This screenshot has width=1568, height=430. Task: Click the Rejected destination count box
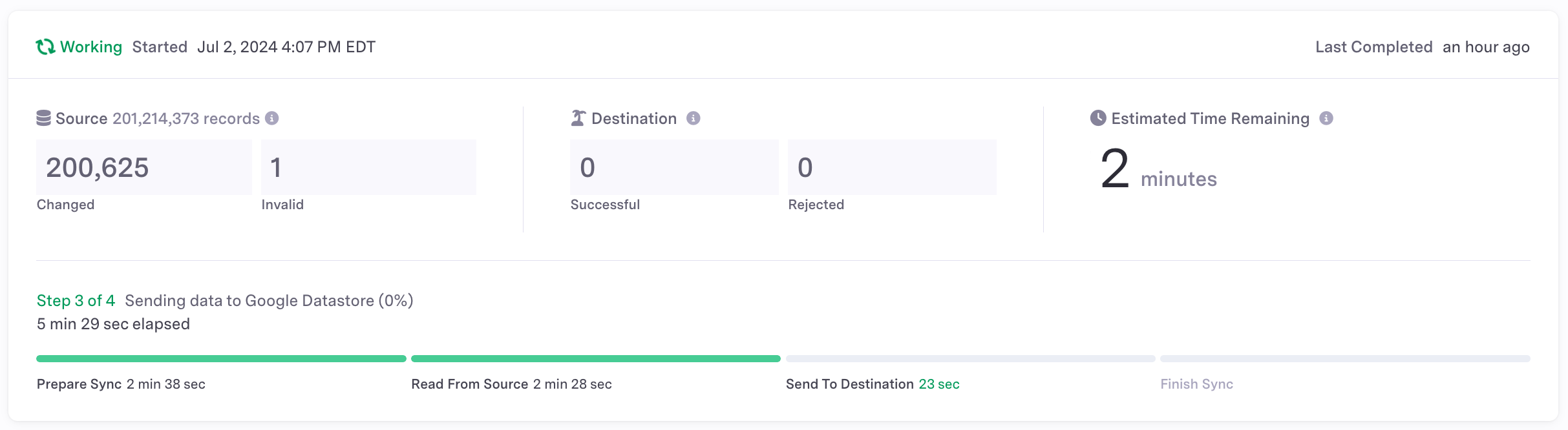(892, 167)
